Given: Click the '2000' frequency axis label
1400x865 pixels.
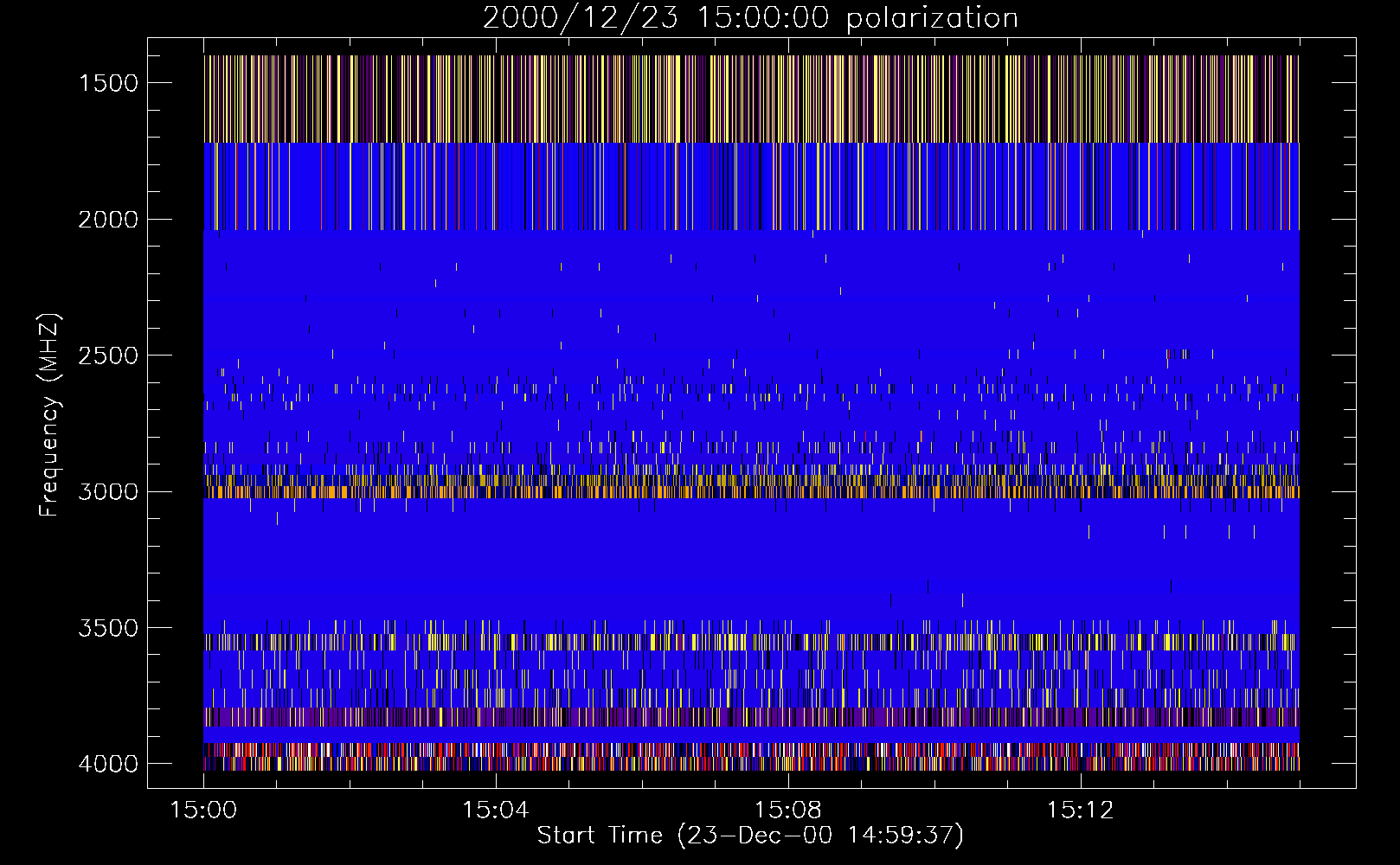Looking at the screenshot, I should click(108, 220).
